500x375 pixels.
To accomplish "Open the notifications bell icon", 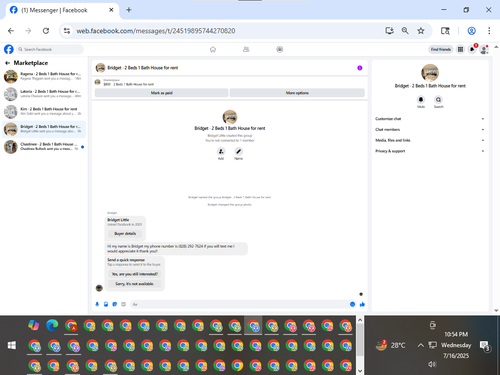I will [472, 49].
